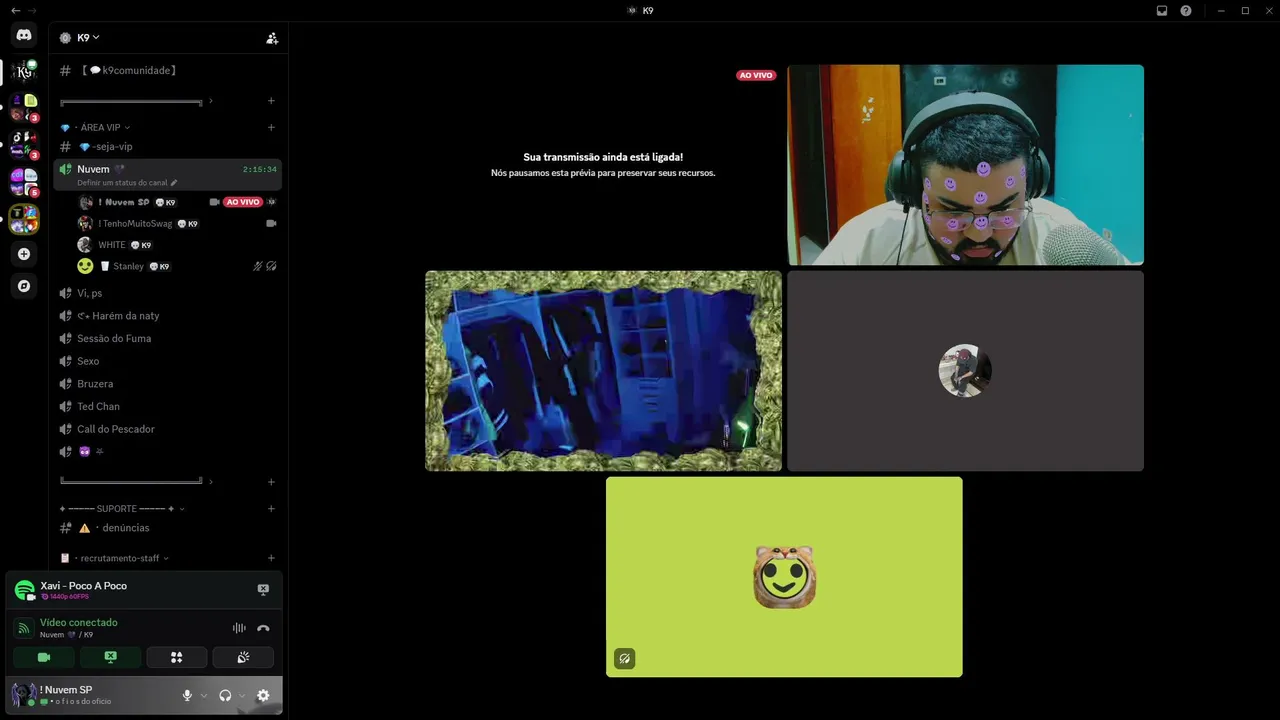
Task: Open Discover servers compass icon
Action: click(24, 286)
